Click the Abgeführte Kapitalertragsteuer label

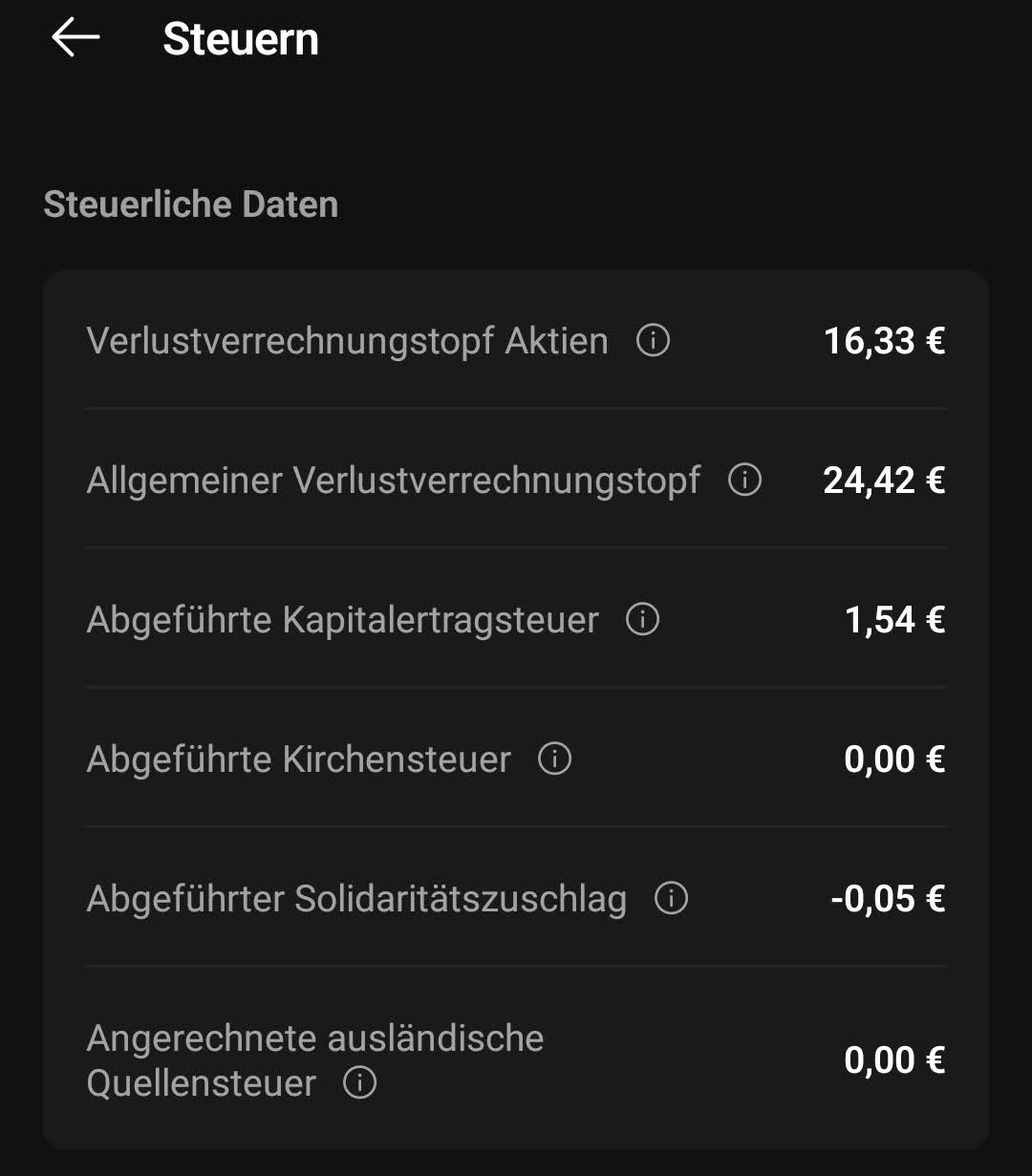[x=342, y=620]
